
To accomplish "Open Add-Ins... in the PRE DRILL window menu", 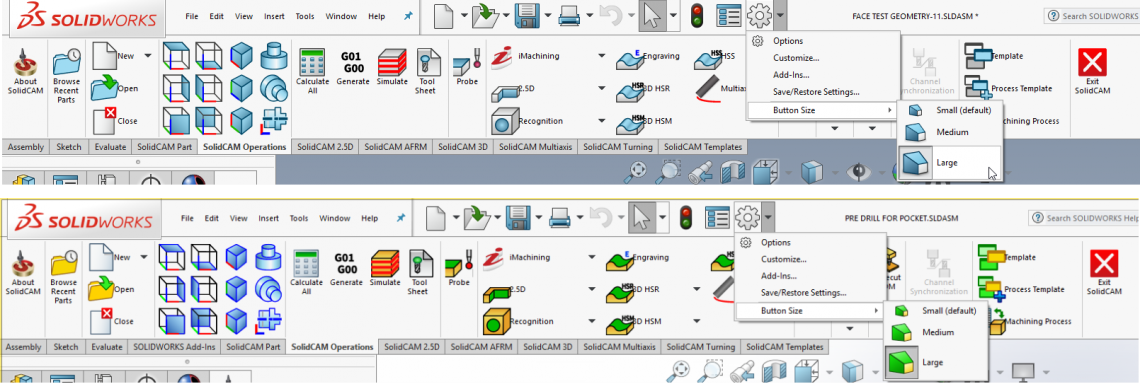I will 779,276.
